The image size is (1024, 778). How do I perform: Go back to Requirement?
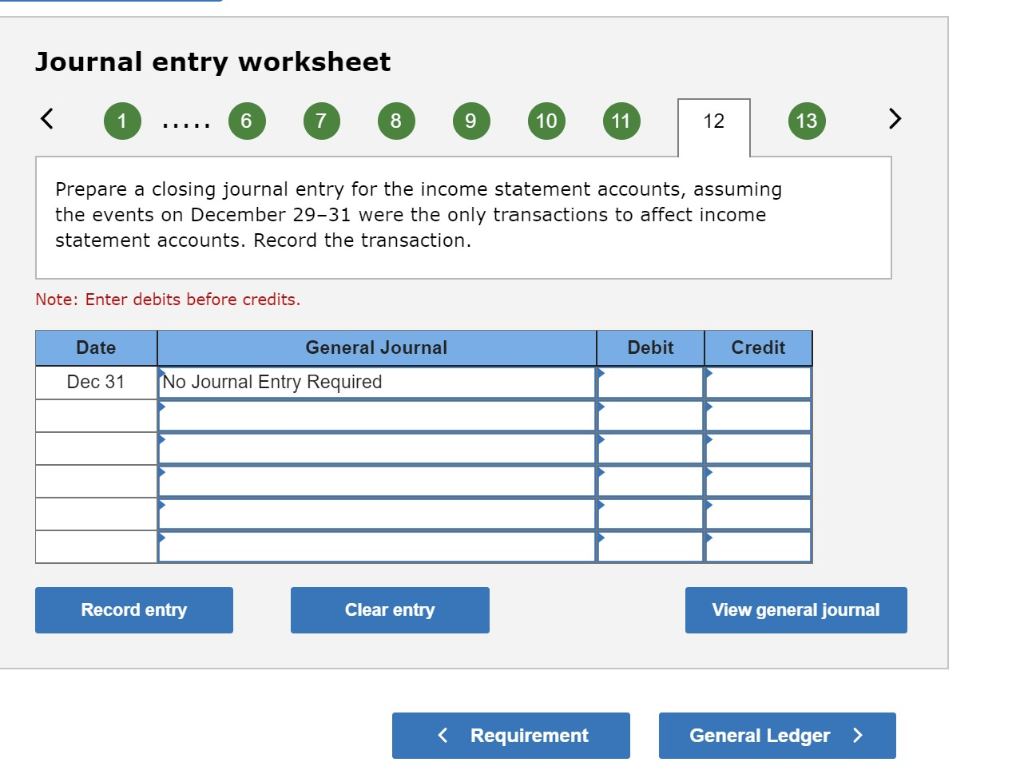coord(511,736)
